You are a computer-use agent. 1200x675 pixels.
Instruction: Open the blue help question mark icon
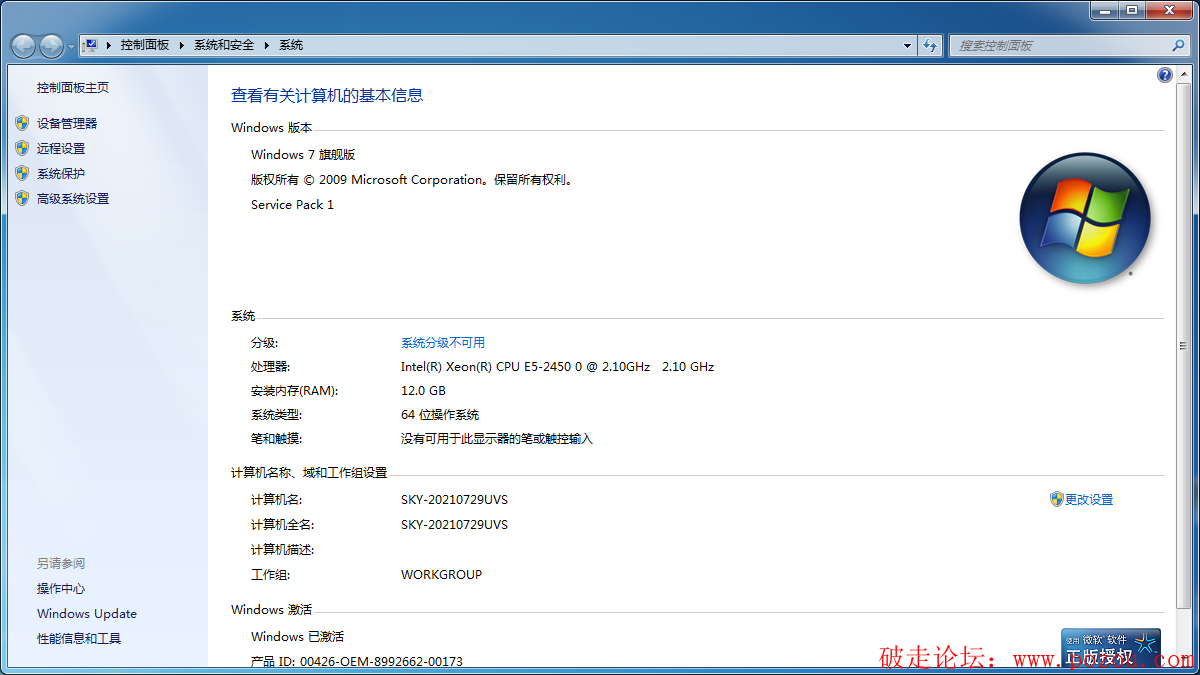click(x=1165, y=75)
